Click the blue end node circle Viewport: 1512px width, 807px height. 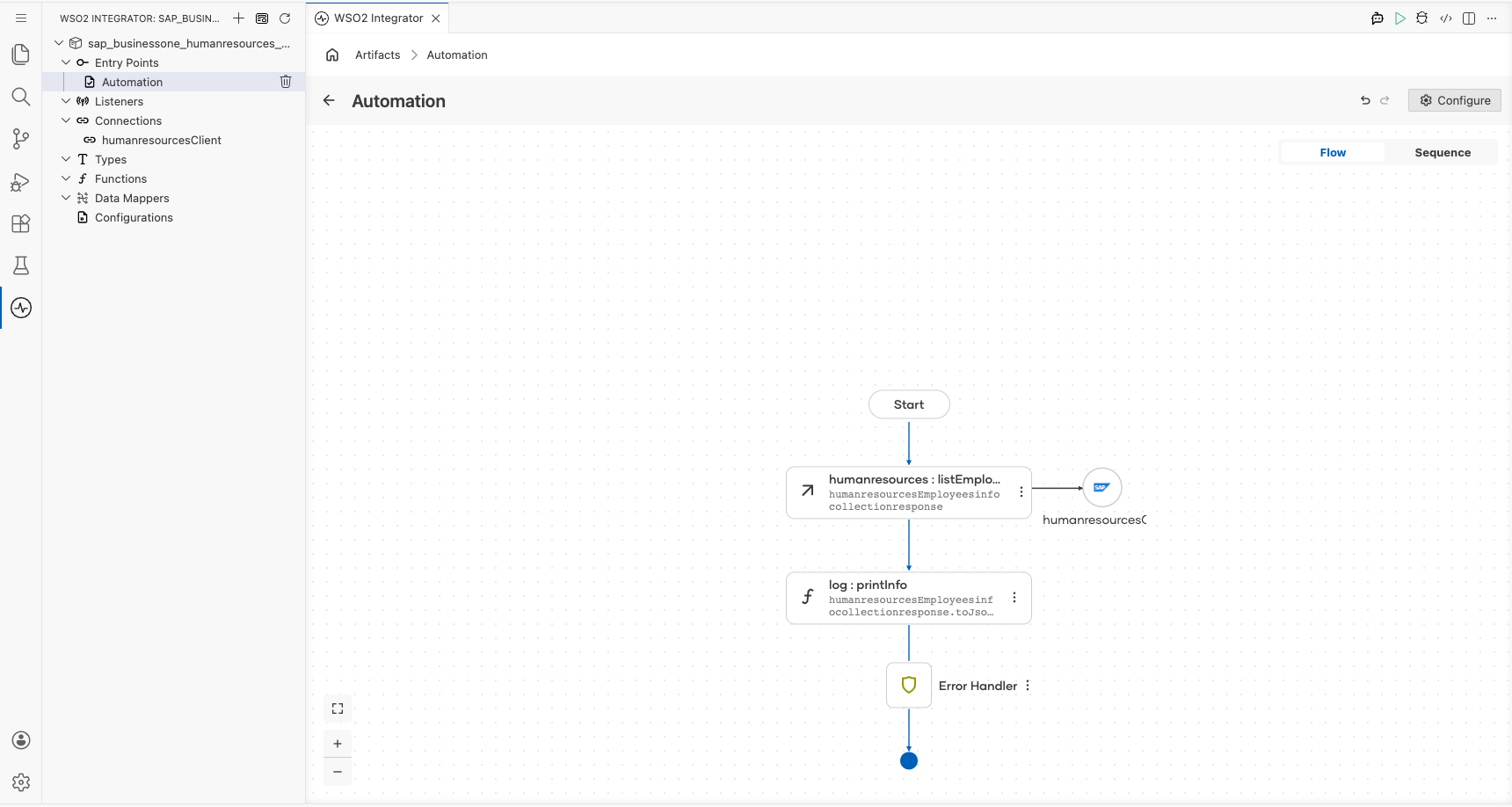(909, 760)
